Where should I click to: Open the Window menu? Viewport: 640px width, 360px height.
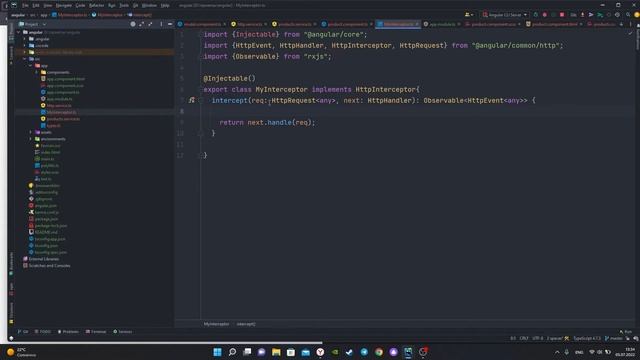coord(149,5)
